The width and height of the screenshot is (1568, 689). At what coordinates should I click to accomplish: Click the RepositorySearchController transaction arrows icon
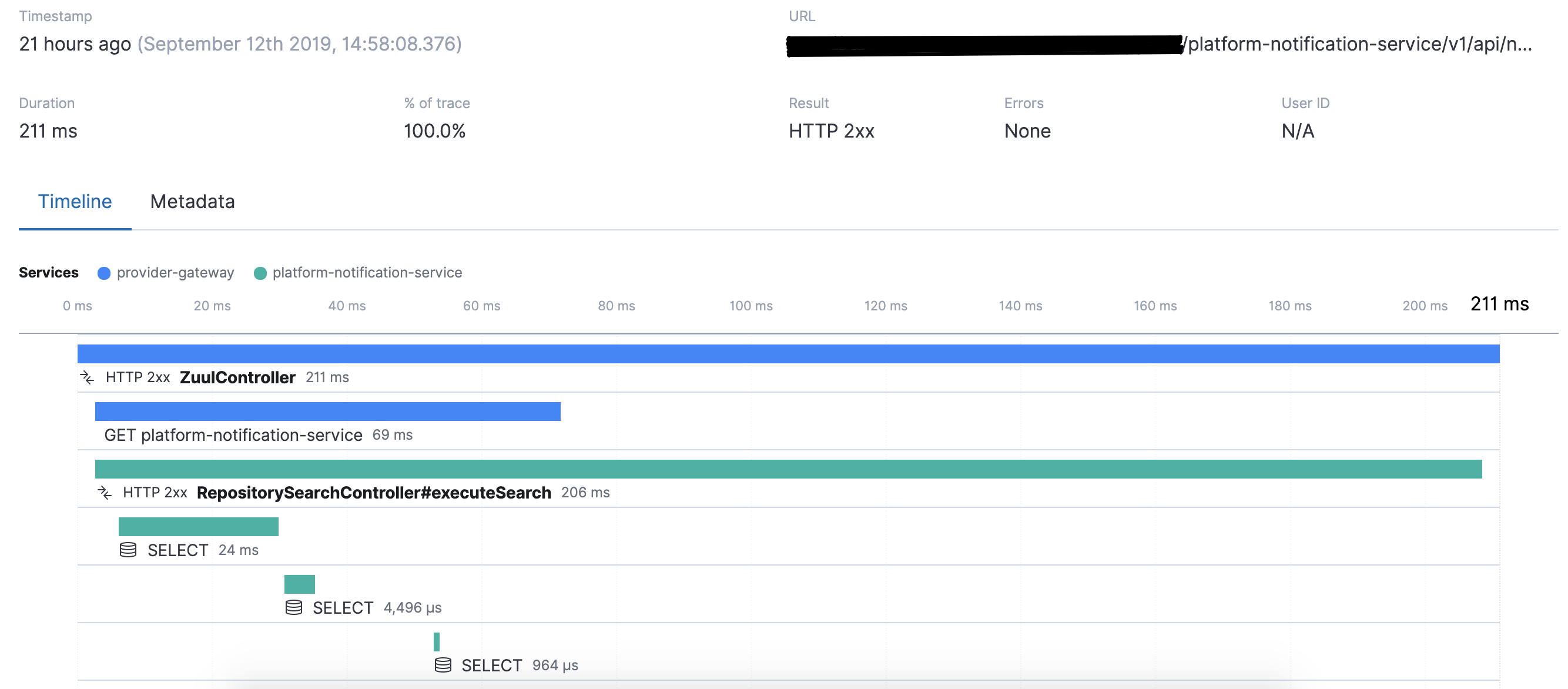105,493
